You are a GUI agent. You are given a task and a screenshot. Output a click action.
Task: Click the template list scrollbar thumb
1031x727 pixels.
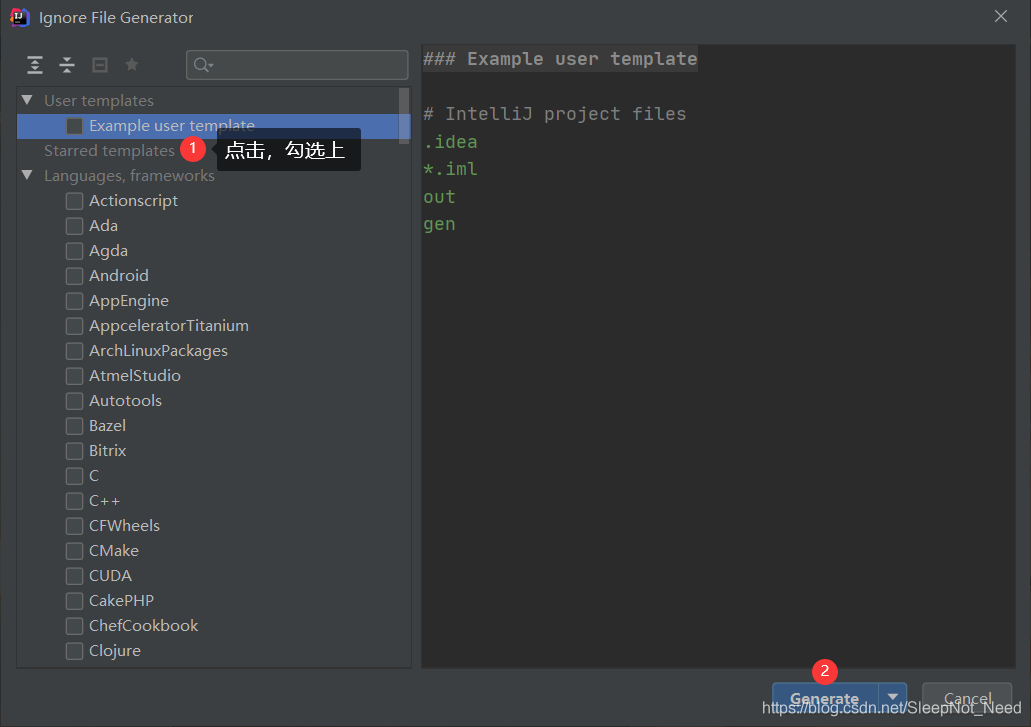tap(404, 116)
